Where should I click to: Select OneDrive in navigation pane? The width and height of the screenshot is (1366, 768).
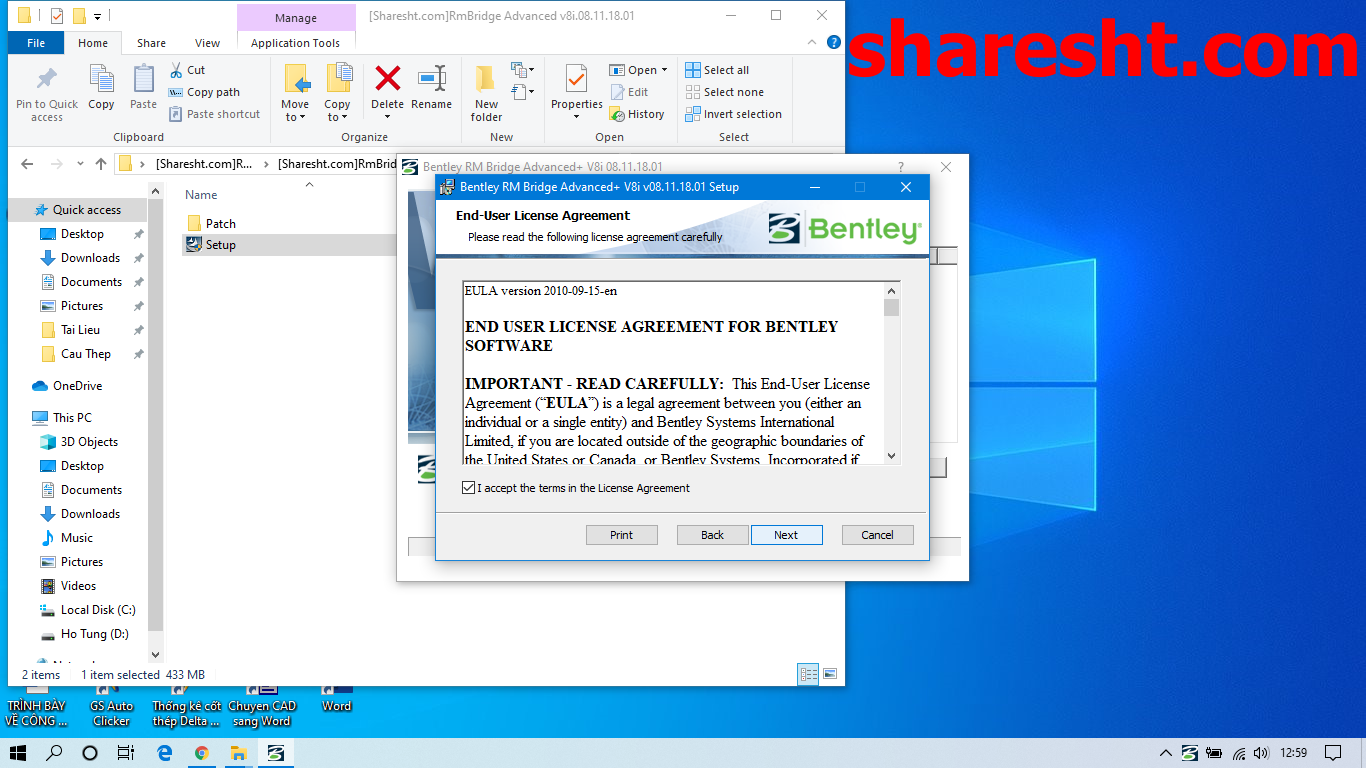click(68, 386)
